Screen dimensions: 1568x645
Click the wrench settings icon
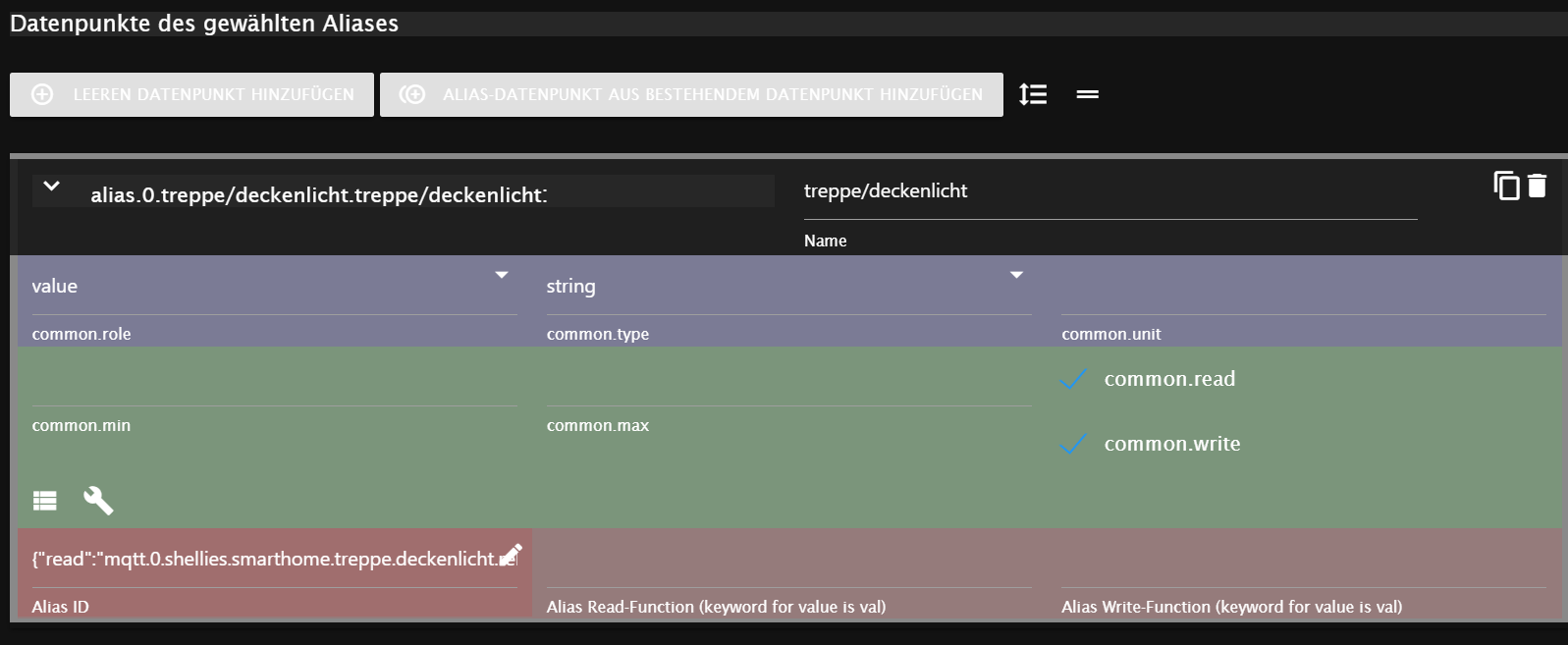point(98,501)
